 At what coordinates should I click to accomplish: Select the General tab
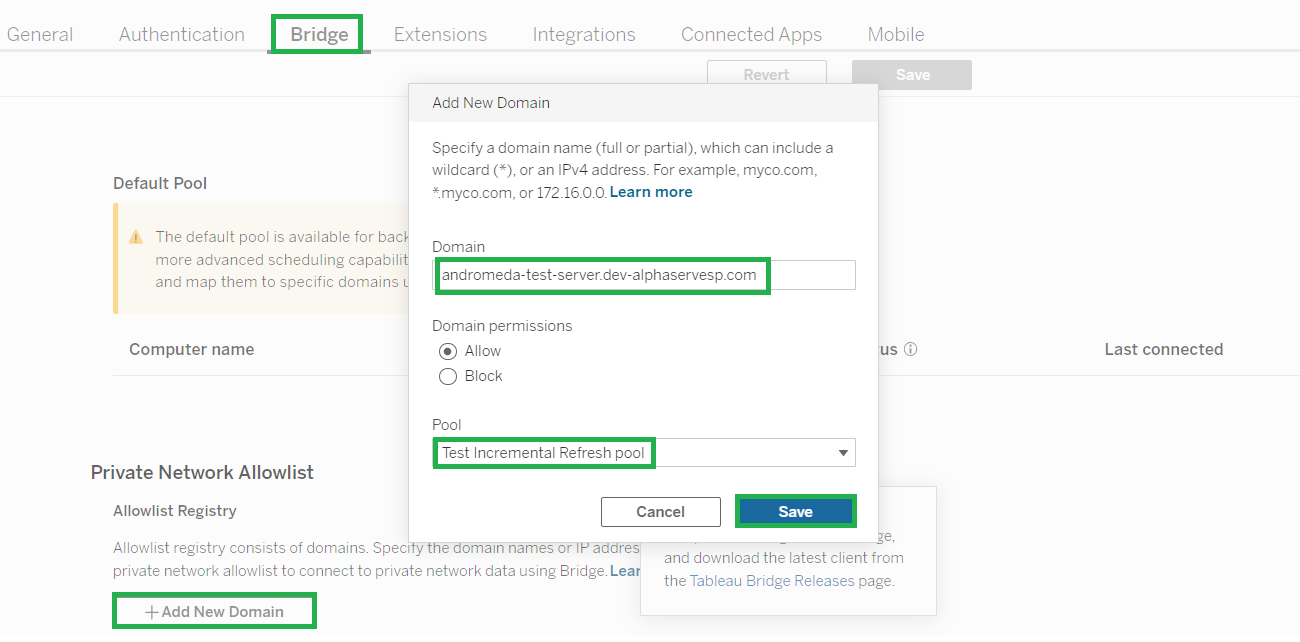point(39,33)
